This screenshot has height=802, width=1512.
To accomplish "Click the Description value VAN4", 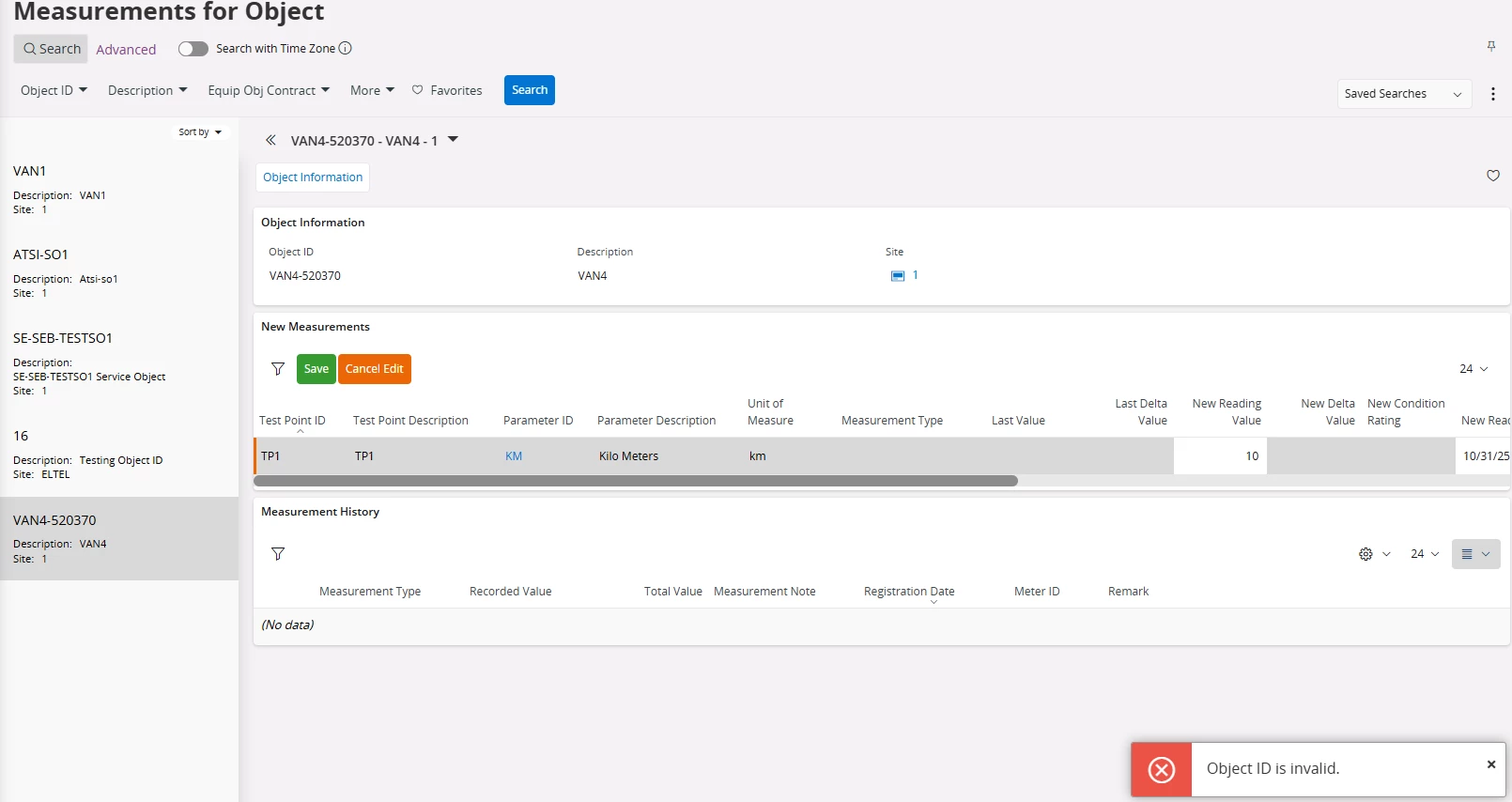I will 593,276.
